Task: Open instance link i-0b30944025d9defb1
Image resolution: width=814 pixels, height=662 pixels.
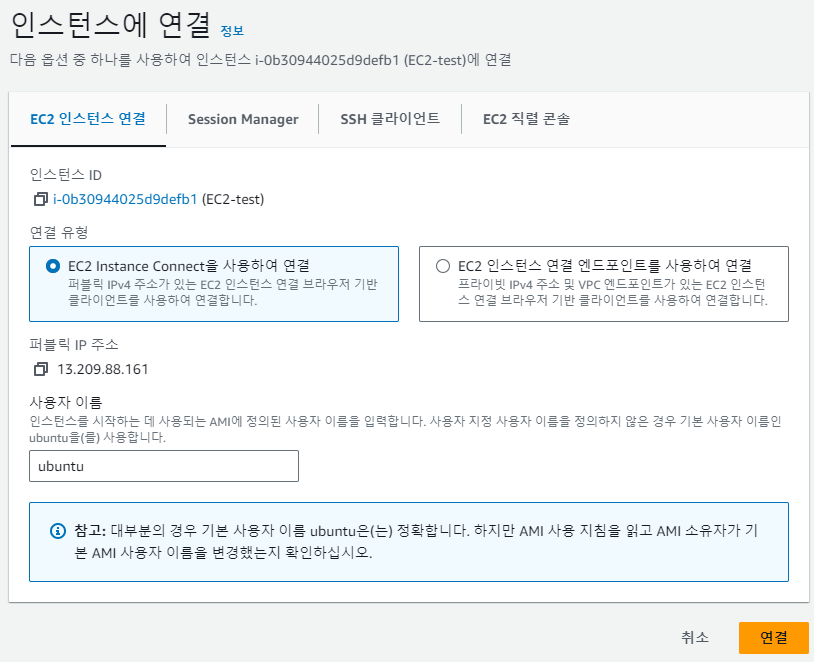Action: (125, 199)
